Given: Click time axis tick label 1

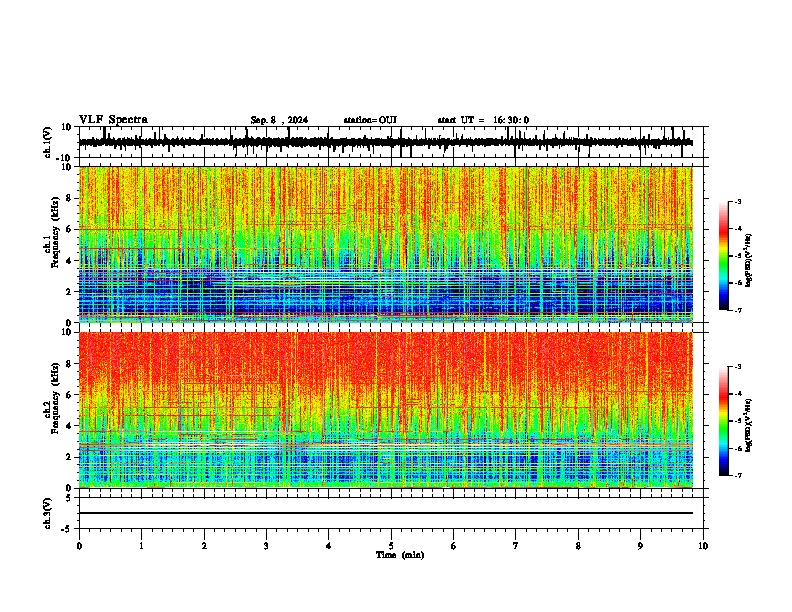Looking at the screenshot, I should pyautogui.click(x=141, y=546).
